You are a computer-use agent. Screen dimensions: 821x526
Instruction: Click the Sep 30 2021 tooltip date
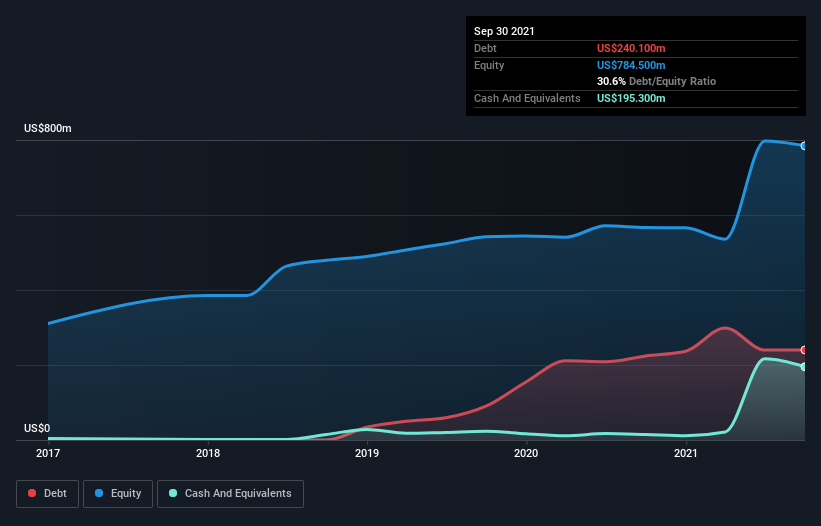[504, 31]
